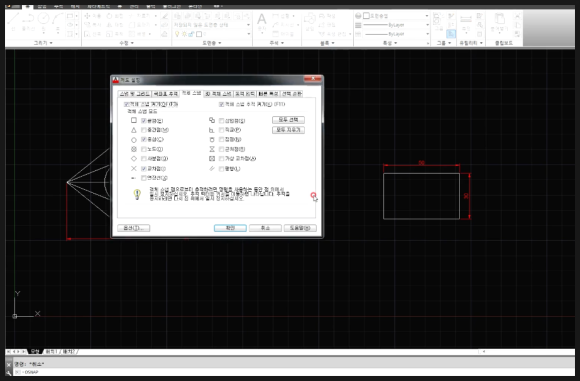Select the Move tool in Modify panel
The width and height of the screenshot is (580, 381).
92,16
